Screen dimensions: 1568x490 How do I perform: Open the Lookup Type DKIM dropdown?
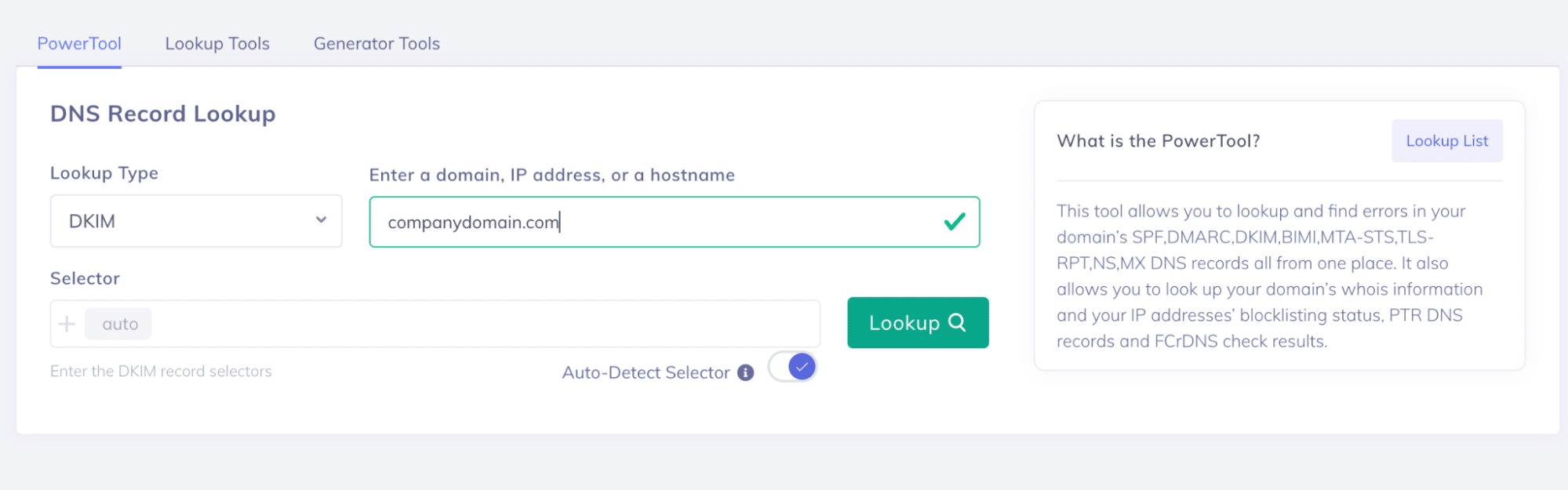(195, 221)
